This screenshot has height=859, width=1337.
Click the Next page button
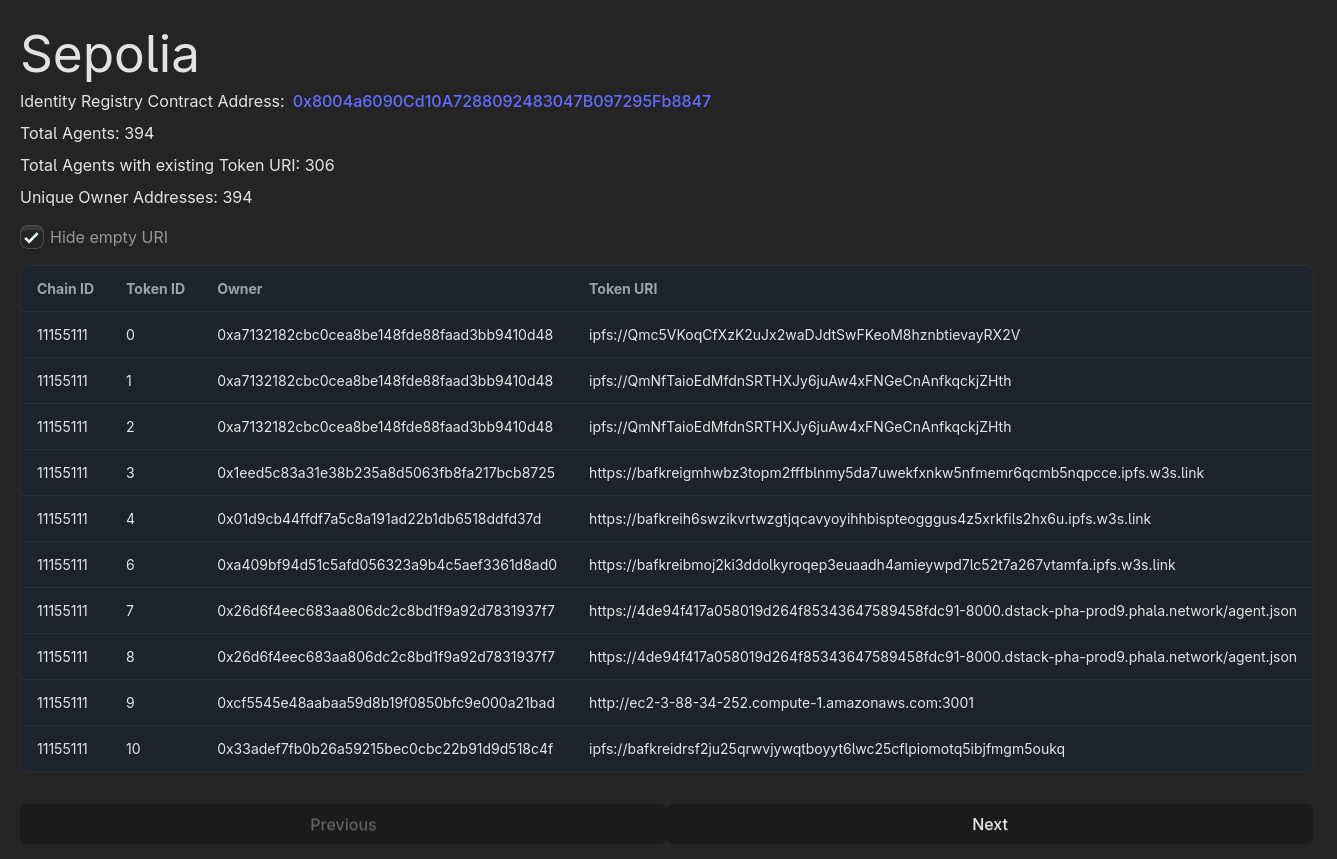[989, 824]
